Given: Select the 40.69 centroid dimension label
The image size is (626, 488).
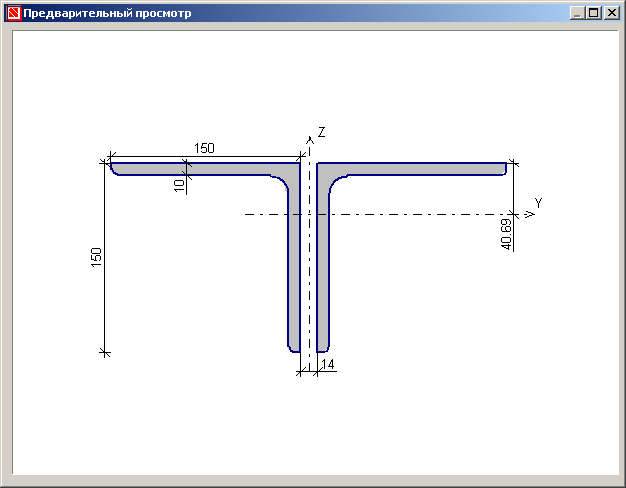Looking at the screenshot, I should pos(506,235).
